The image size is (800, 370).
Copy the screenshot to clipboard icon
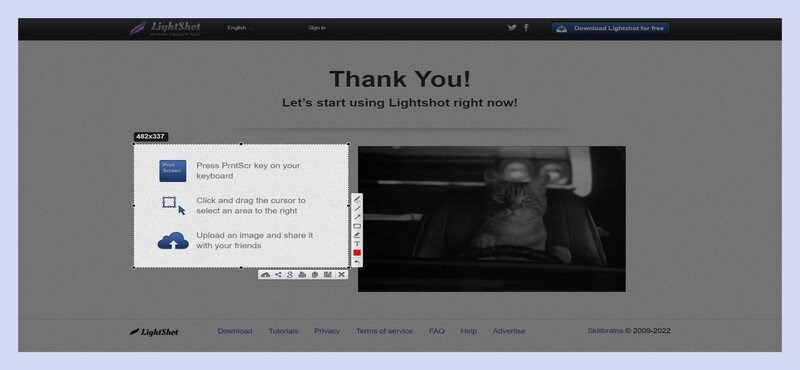point(315,275)
